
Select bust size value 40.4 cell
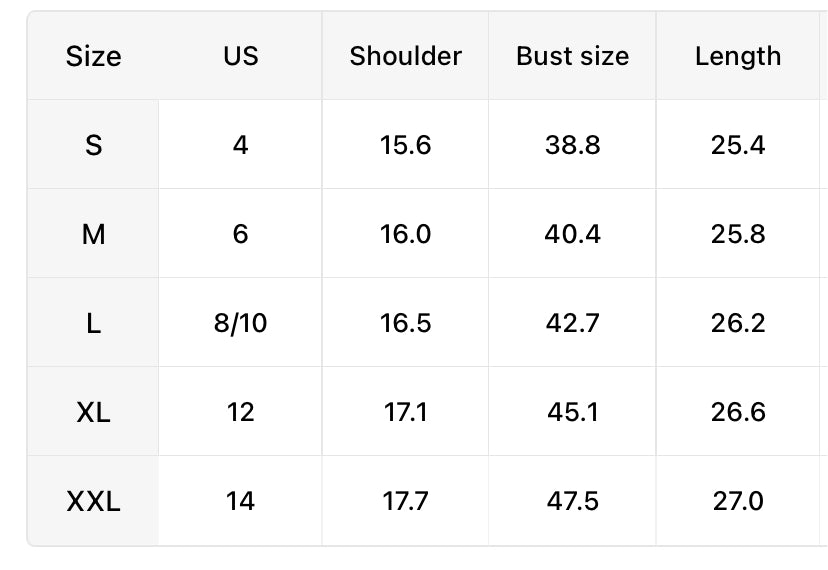[x=572, y=234]
